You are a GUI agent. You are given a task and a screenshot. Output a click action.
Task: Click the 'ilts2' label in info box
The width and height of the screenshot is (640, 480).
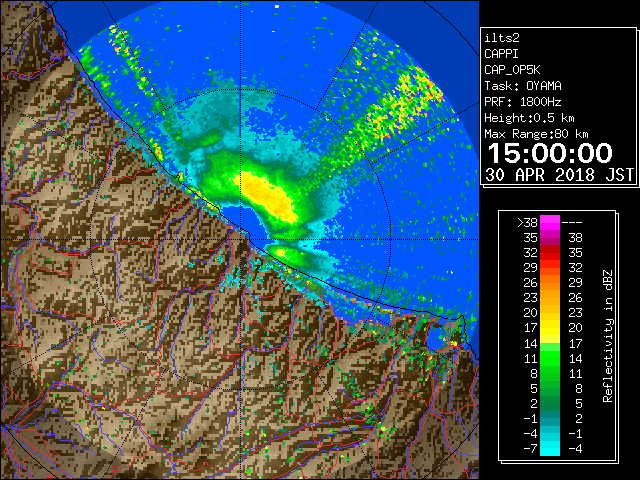[502, 38]
